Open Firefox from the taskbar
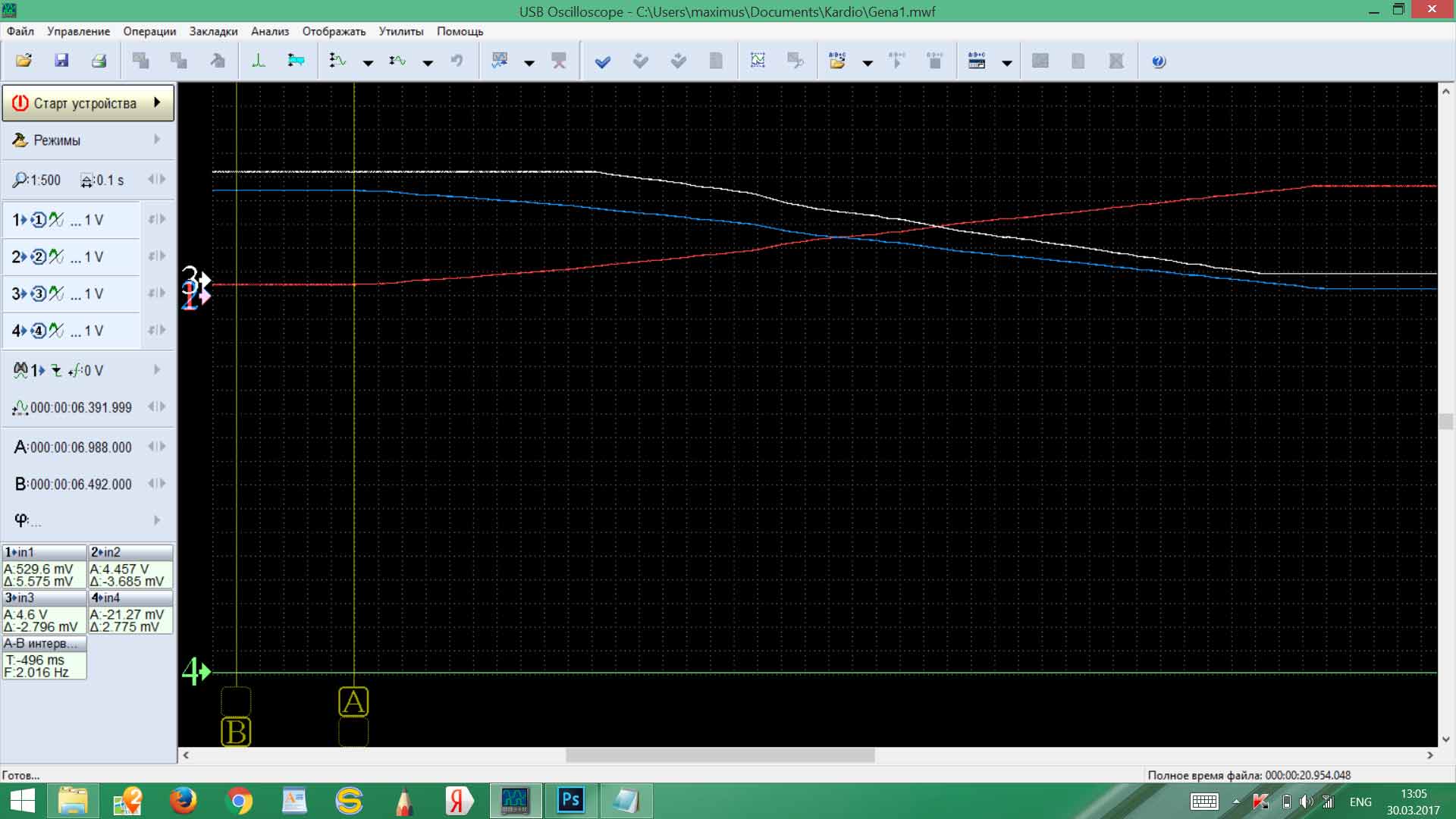Viewport: 1456px width, 819px height. click(183, 801)
